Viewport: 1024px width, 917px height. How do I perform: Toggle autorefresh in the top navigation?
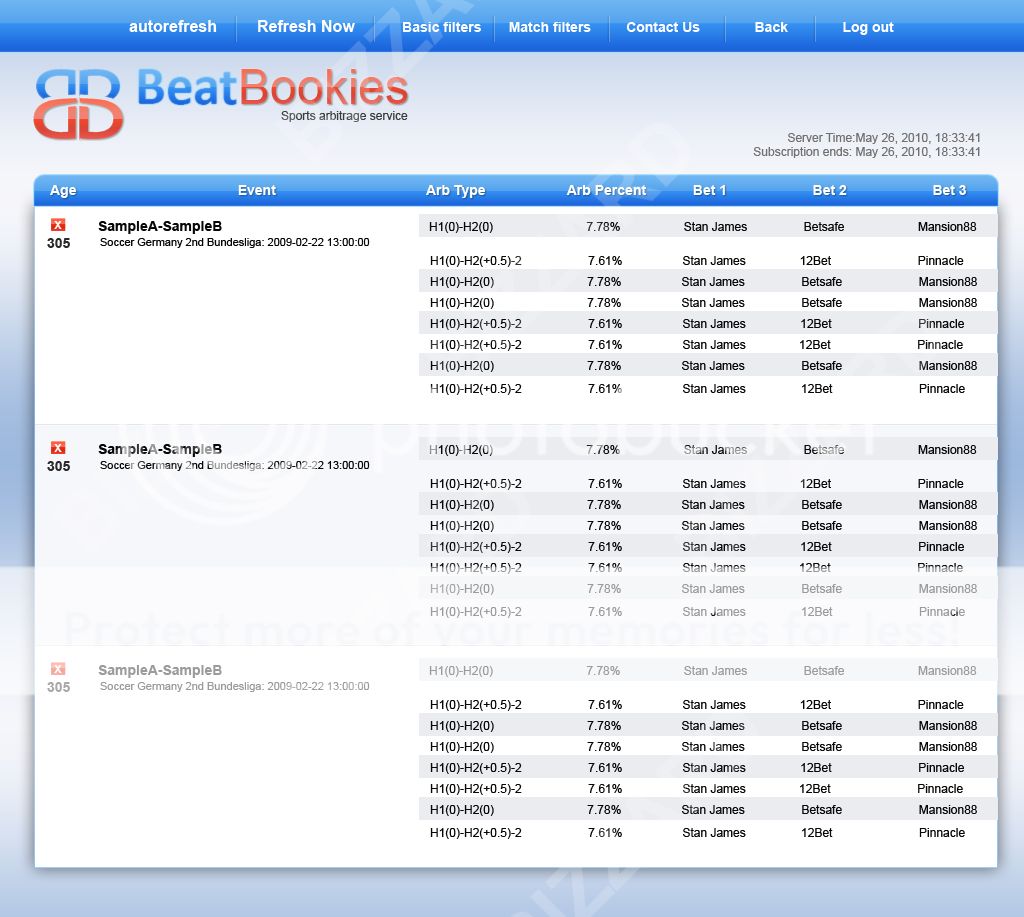point(172,27)
